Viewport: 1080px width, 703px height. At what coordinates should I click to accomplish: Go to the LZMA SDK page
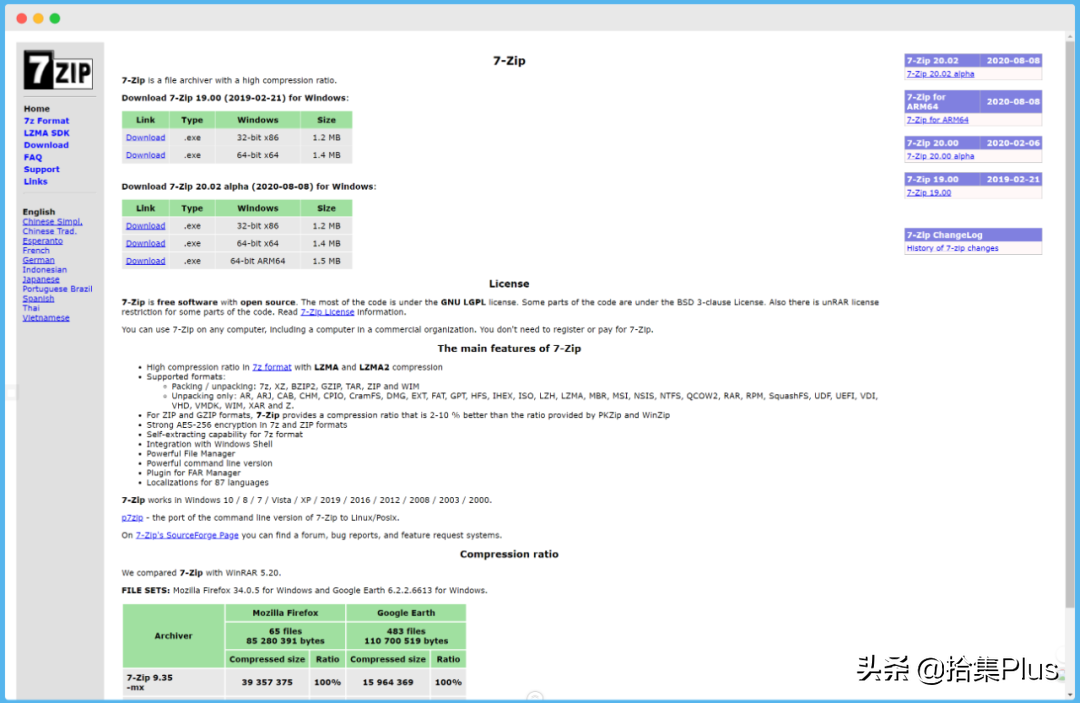click(46, 133)
